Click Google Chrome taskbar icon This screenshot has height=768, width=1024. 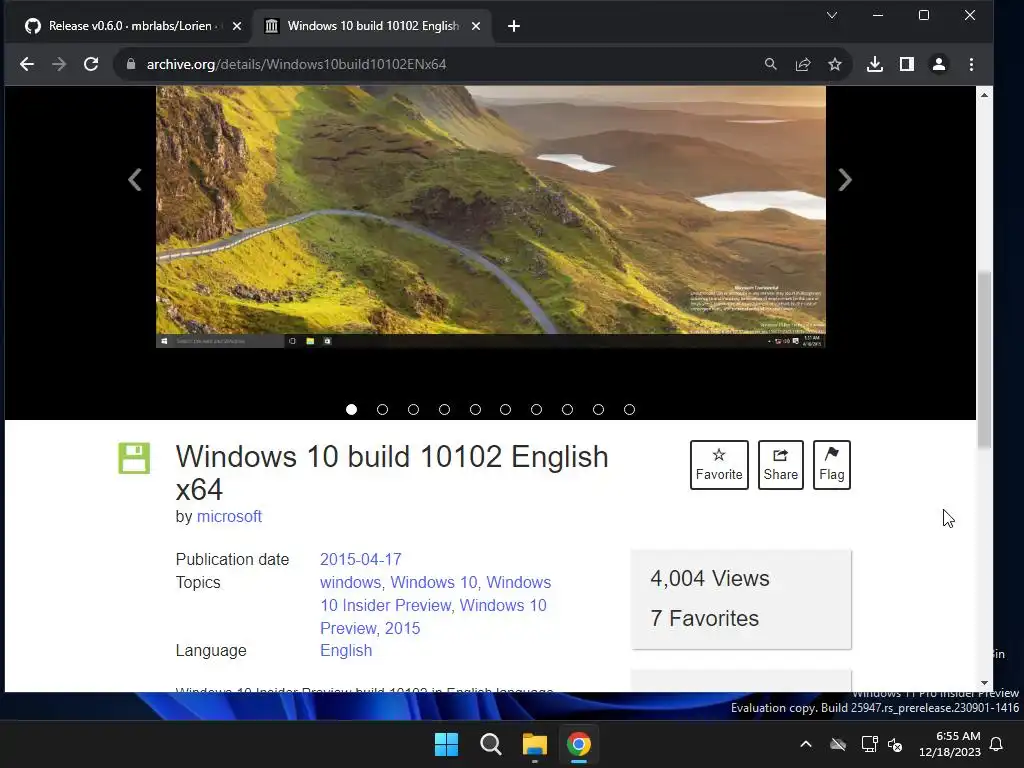579,744
